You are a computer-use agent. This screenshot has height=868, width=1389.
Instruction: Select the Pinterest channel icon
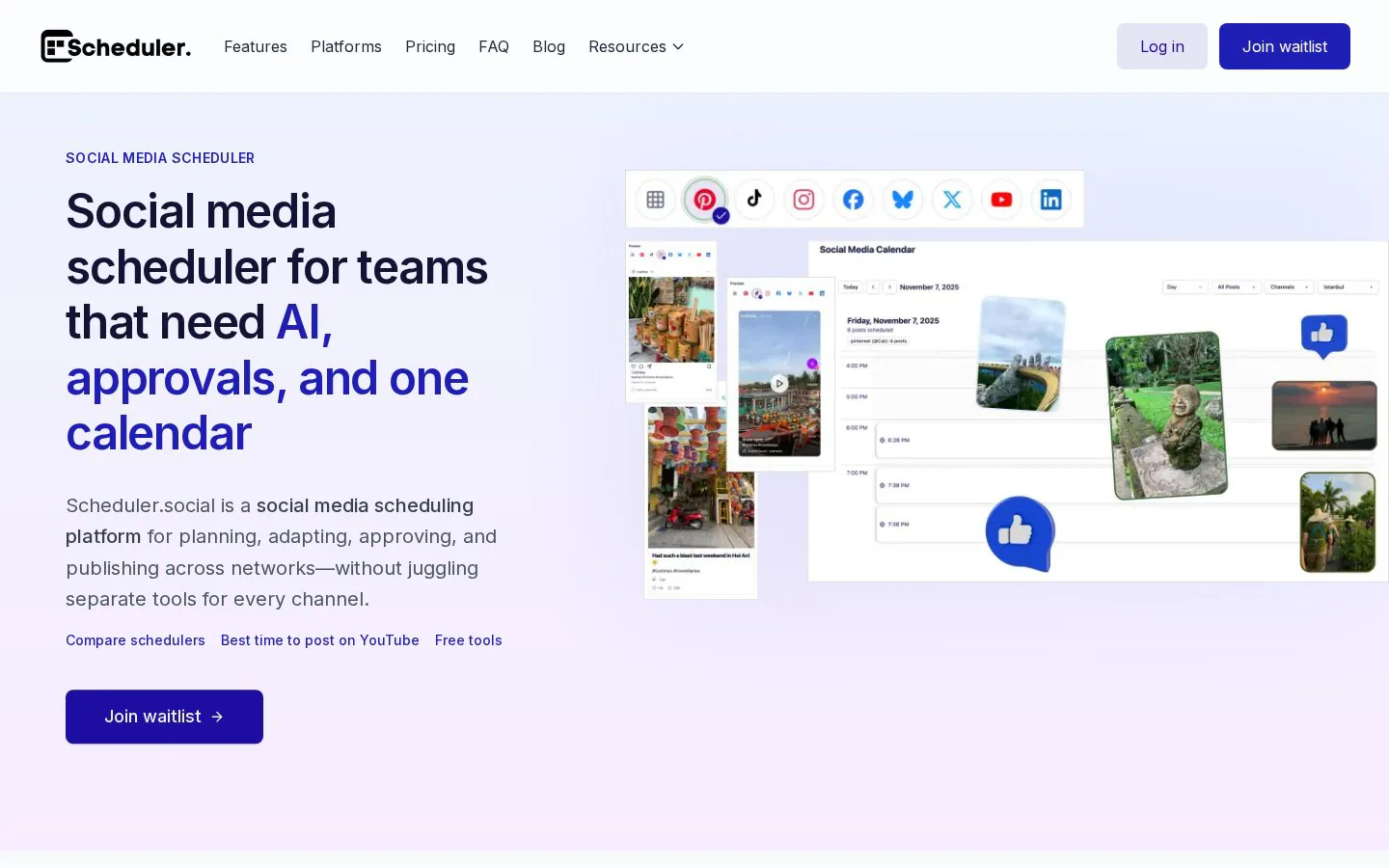click(x=705, y=200)
